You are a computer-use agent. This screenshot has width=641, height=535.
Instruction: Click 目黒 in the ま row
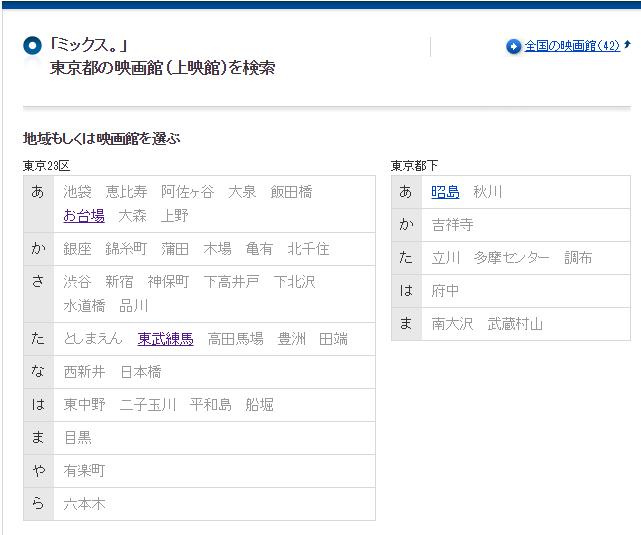click(78, 437)
